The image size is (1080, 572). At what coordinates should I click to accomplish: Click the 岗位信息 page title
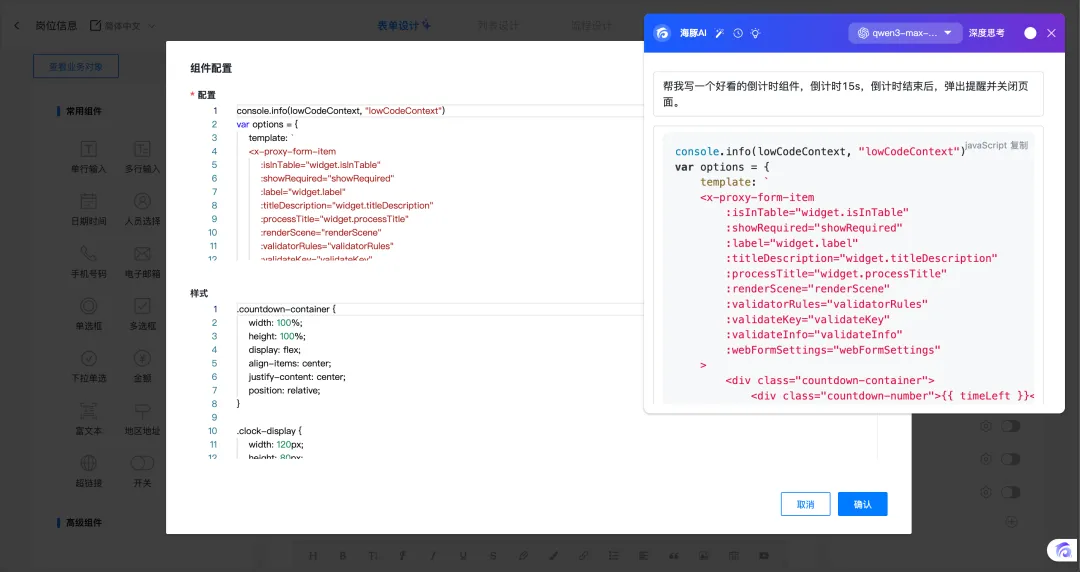56,25
